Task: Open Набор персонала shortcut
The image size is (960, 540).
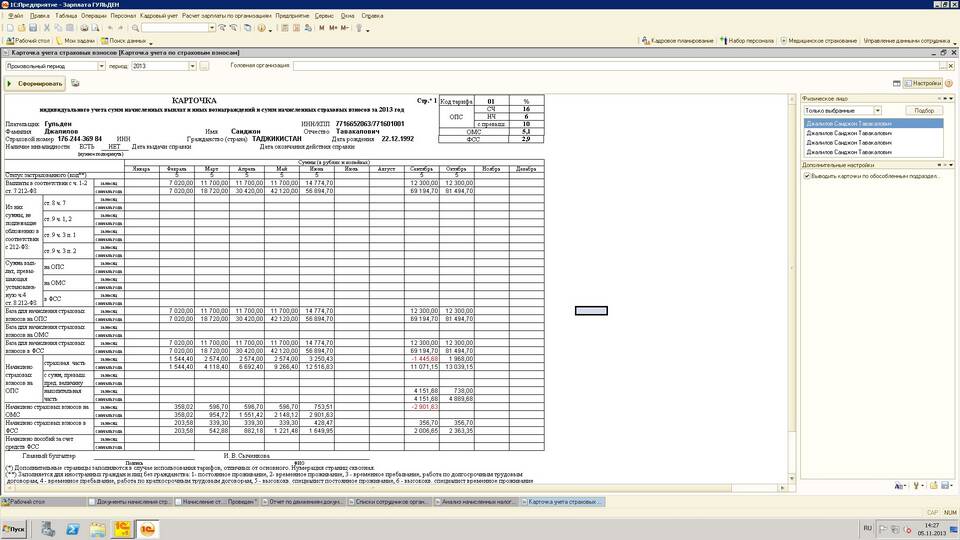Action: tap(747, 41)
